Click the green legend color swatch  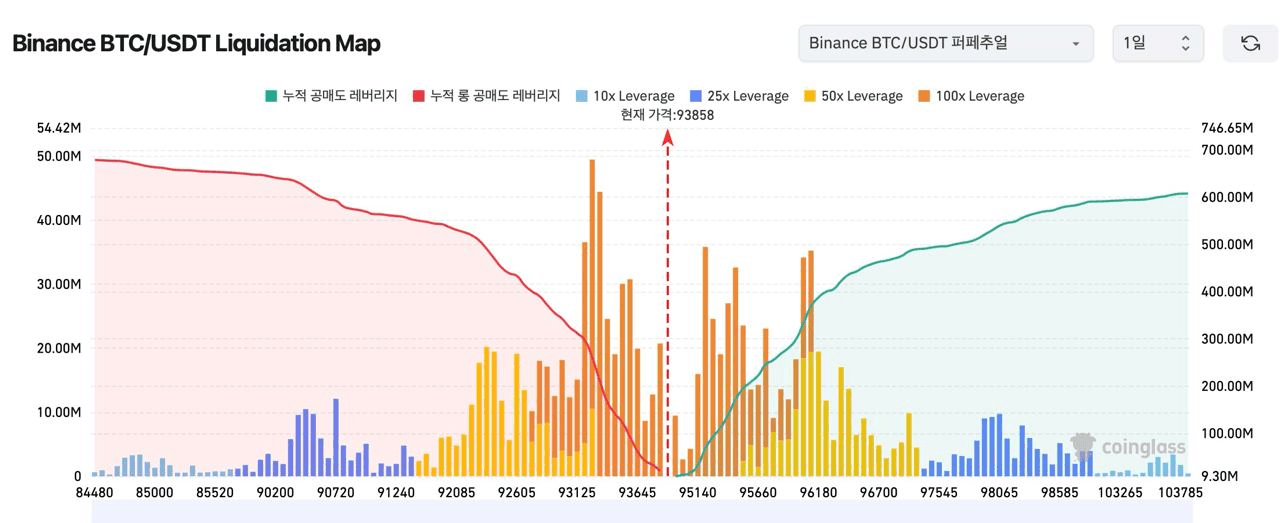click(x=270, y=96)
